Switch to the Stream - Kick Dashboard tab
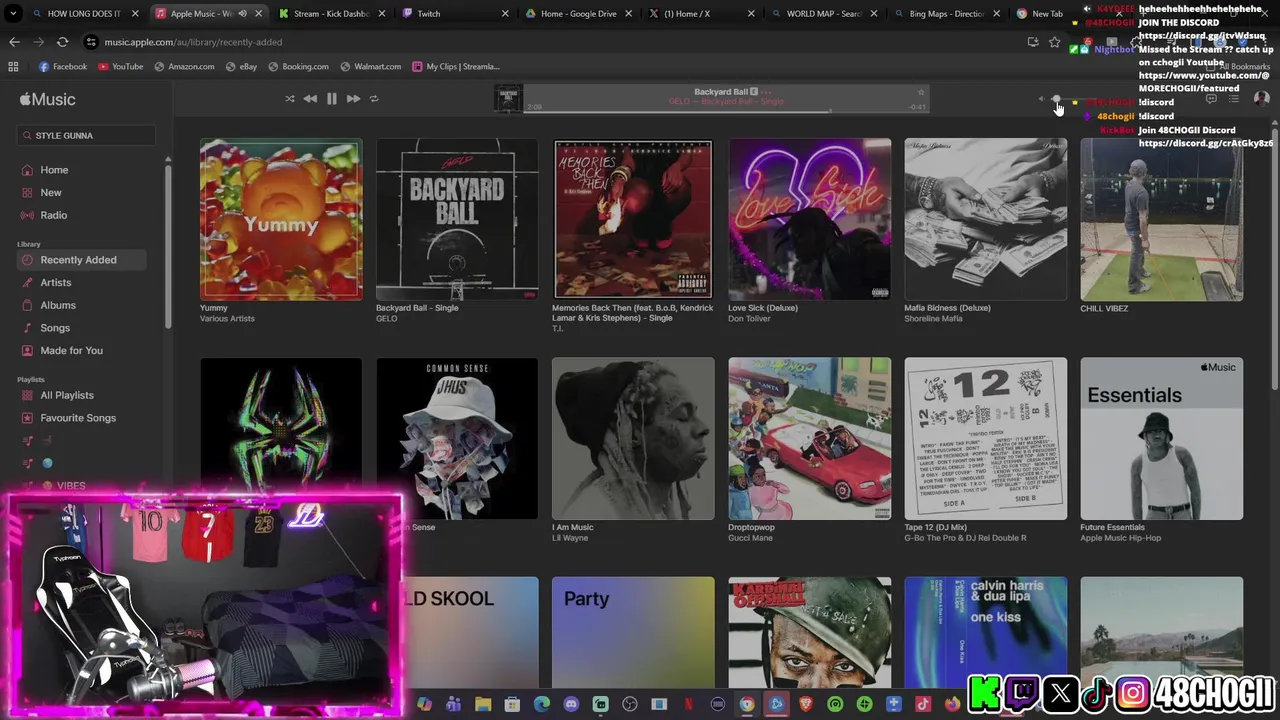The image size is (1280, 720). [330, 14]
